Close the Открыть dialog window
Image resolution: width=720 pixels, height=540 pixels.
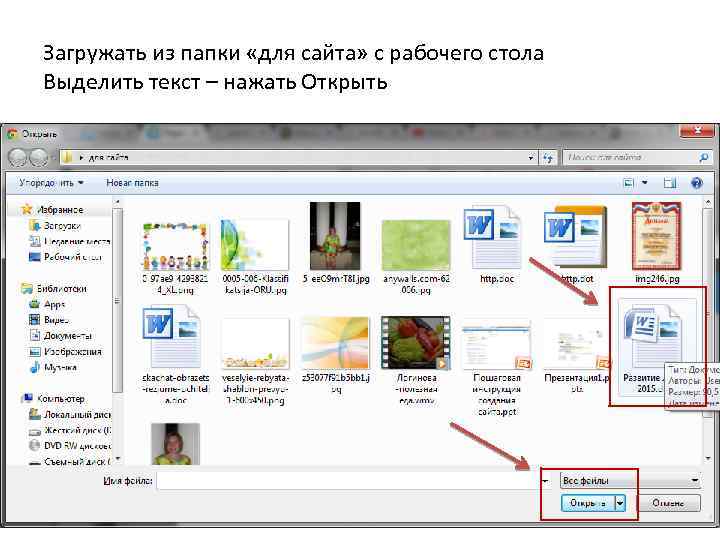(x=697, y=131)
